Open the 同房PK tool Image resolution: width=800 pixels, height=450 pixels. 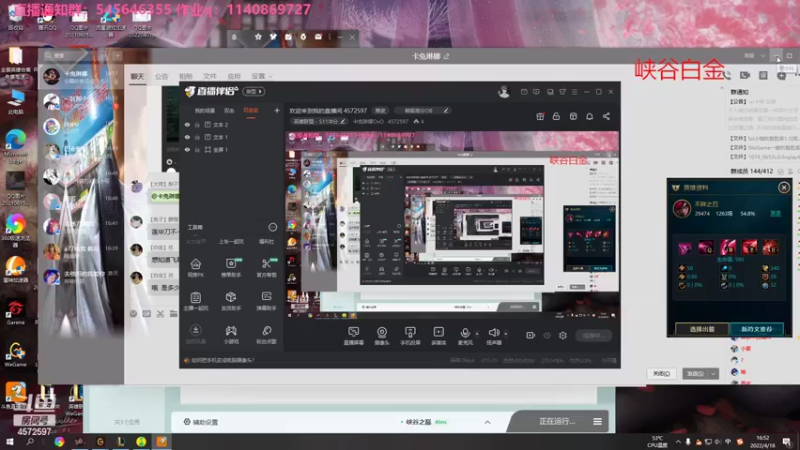pyautogui.click(x=196, y=267)
